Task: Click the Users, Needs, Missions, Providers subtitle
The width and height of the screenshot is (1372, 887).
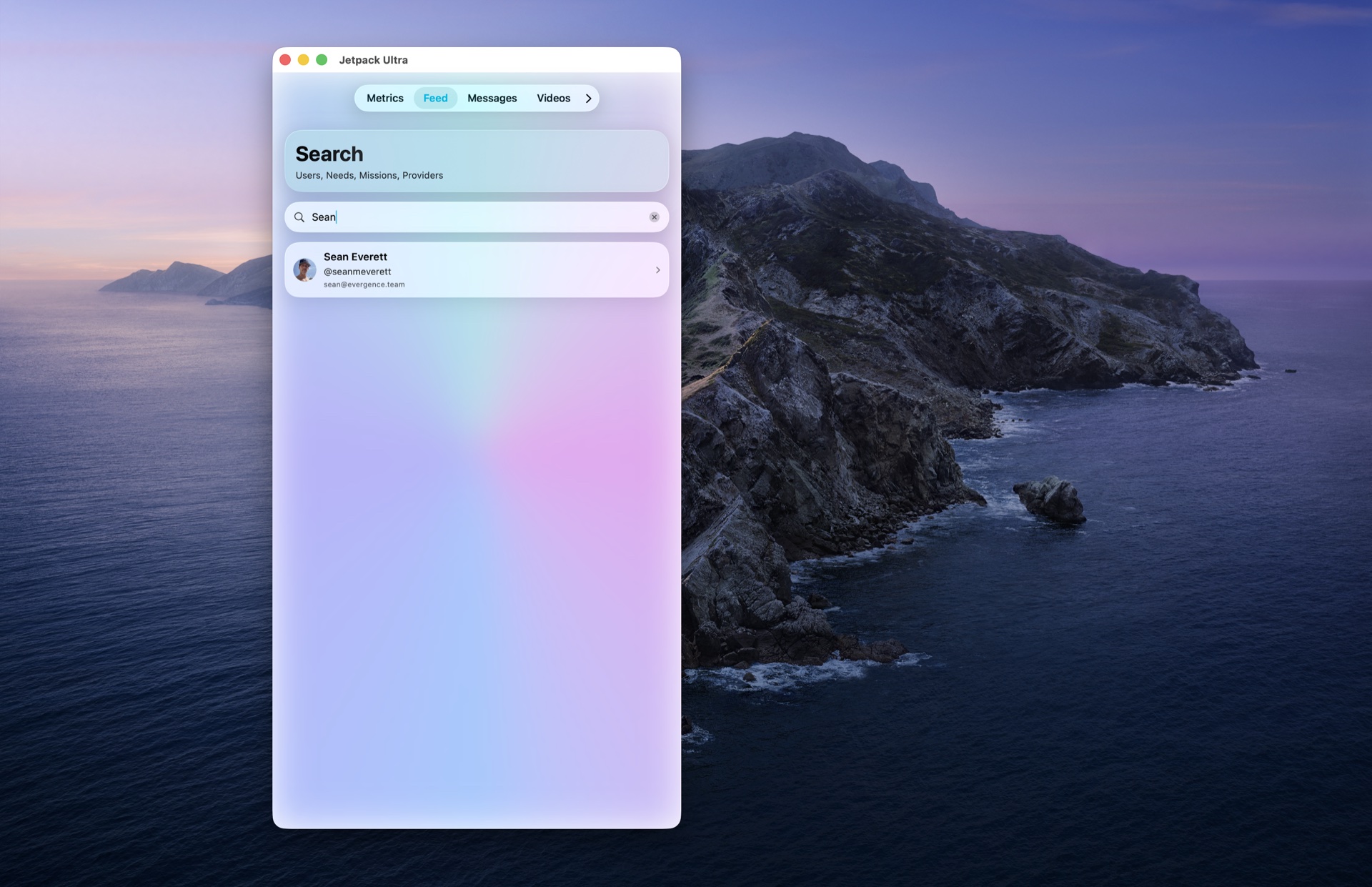Action: point(369,175)
